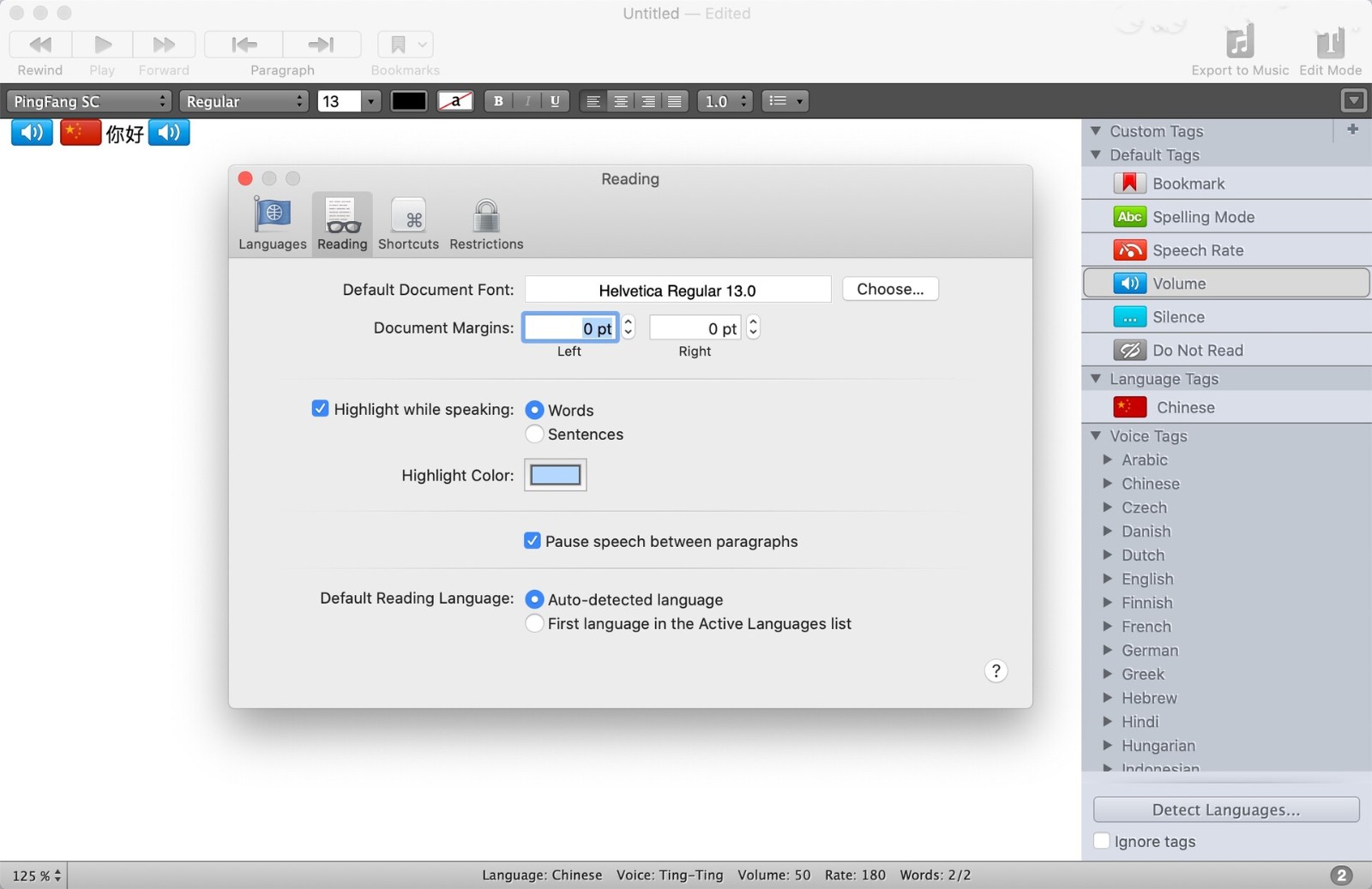Open the PingFang SC font family dropdown
This screenshot has height=889, width=1372.
(x=89, y=101)
